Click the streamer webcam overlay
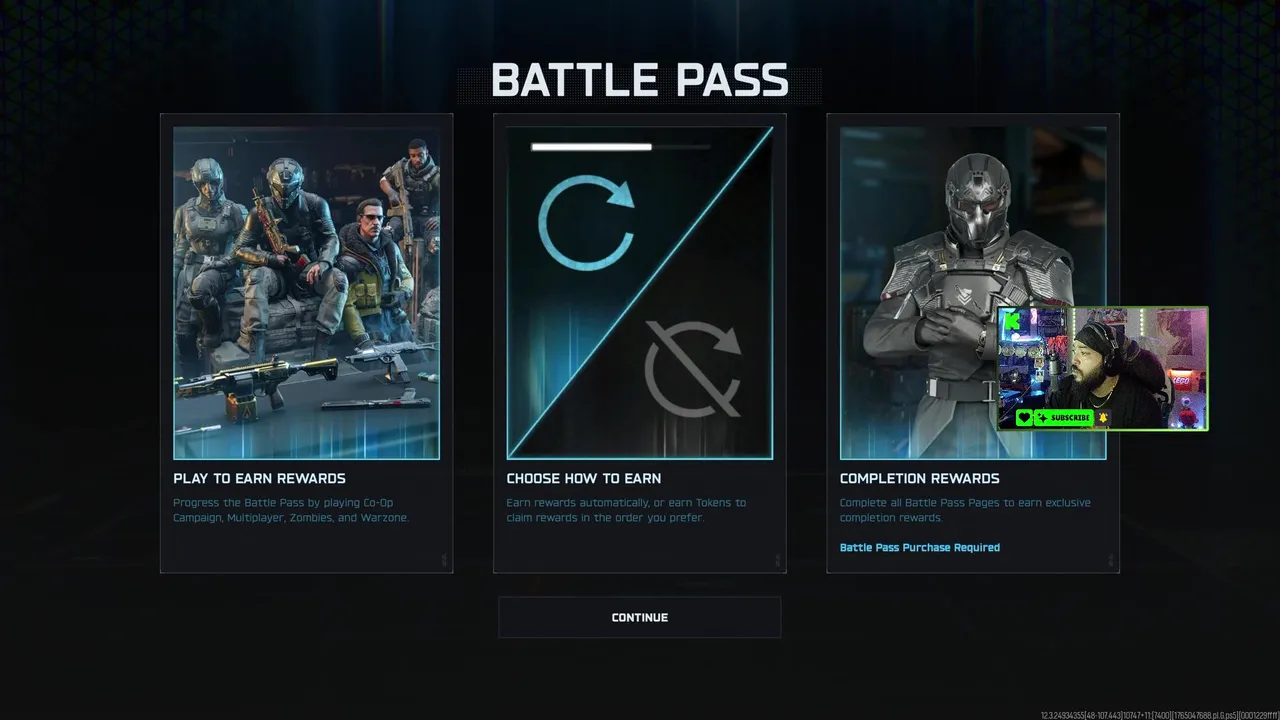The width and height of the screenshot is (1280, 720). (1103, 369)
